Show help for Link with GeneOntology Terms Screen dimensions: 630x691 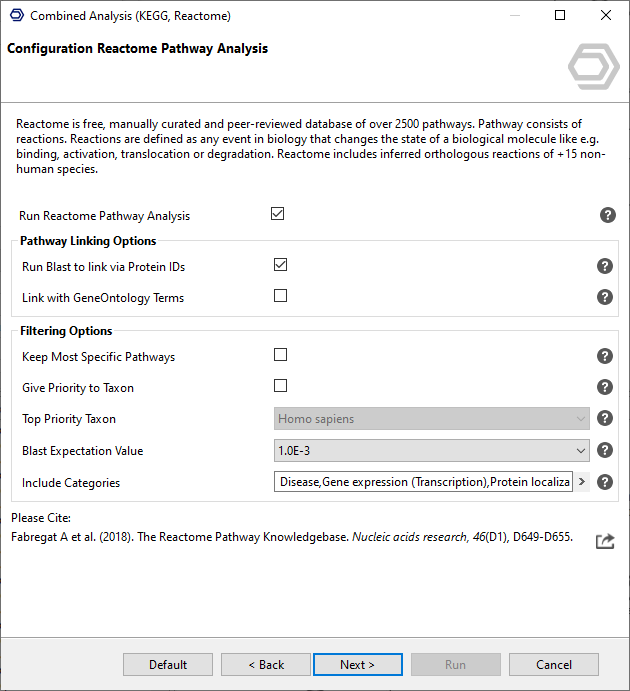(x=604, y=297)
